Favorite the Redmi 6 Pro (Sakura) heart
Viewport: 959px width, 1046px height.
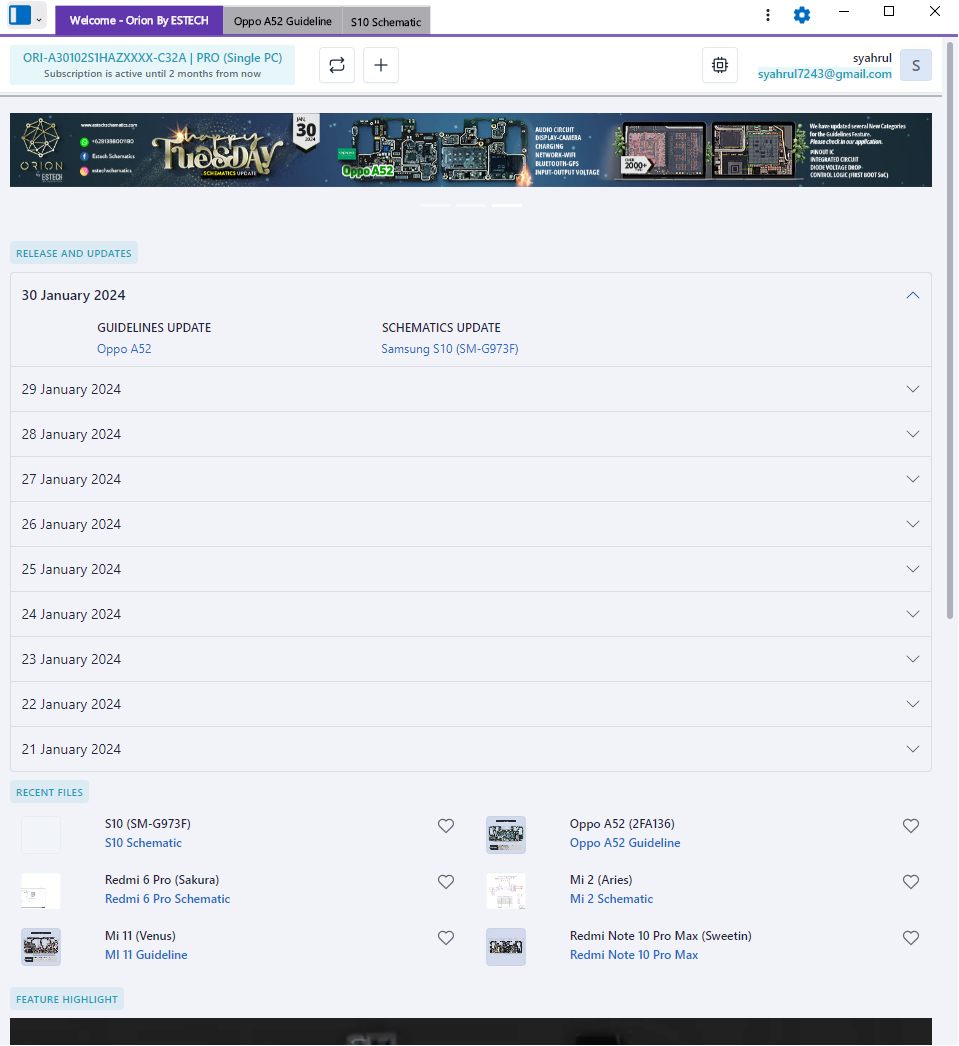pyautogui.click(x=445, y=882)
